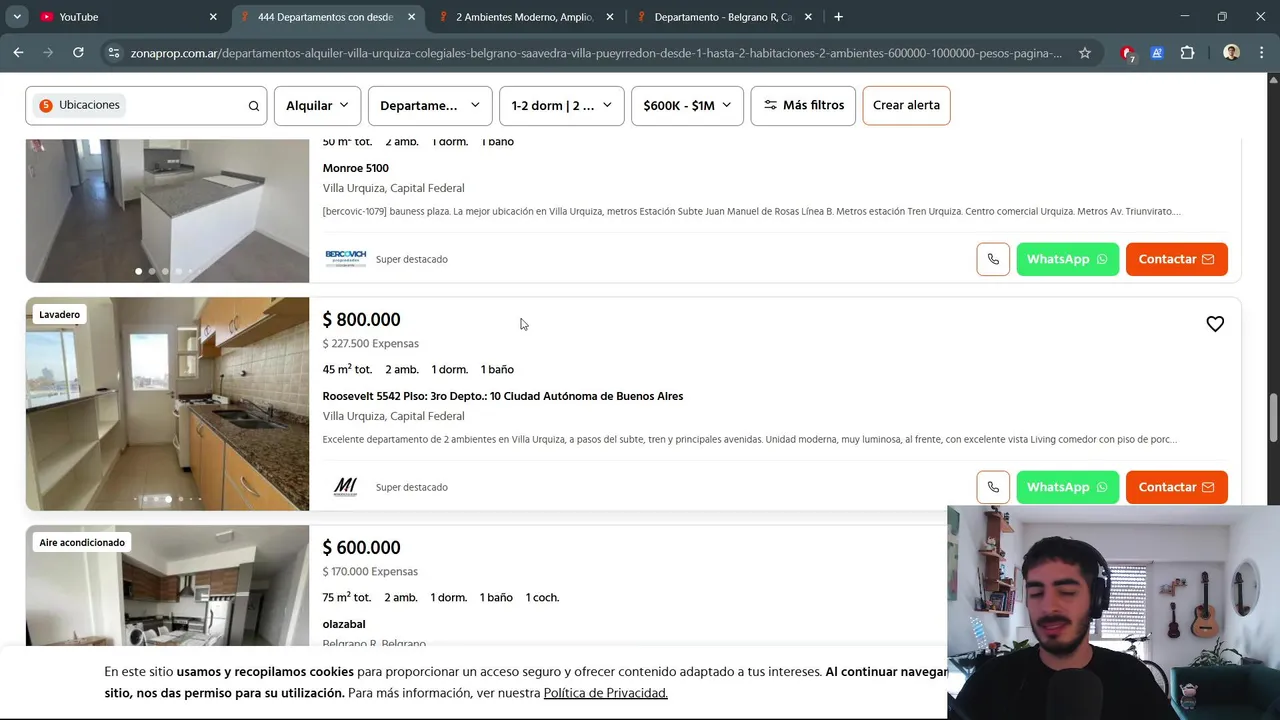Viewport: 1280px width, 720px height.
Task: Close the YouTube tab
Action: point(213,17)
